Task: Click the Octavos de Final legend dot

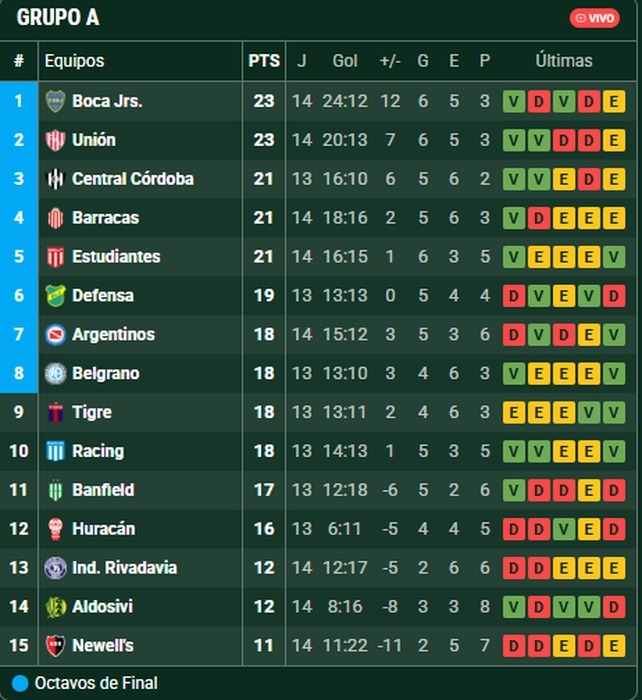Action: click(x=20, y=684)
